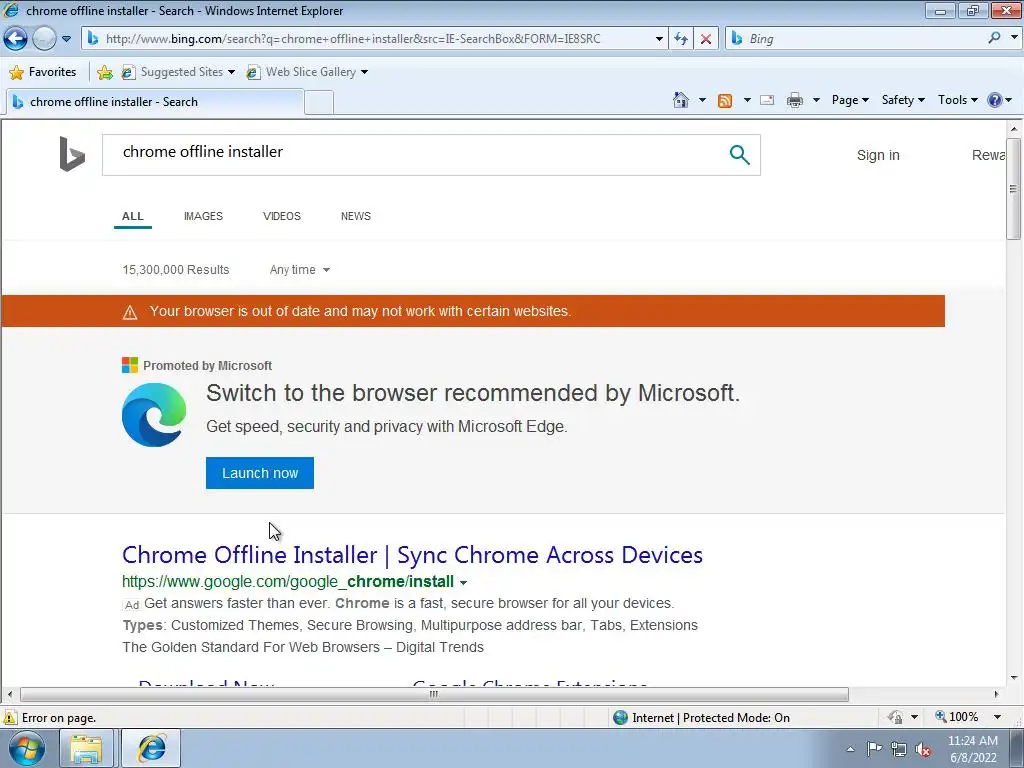
Task: Click the Print icon
Action: pos(795,100)
